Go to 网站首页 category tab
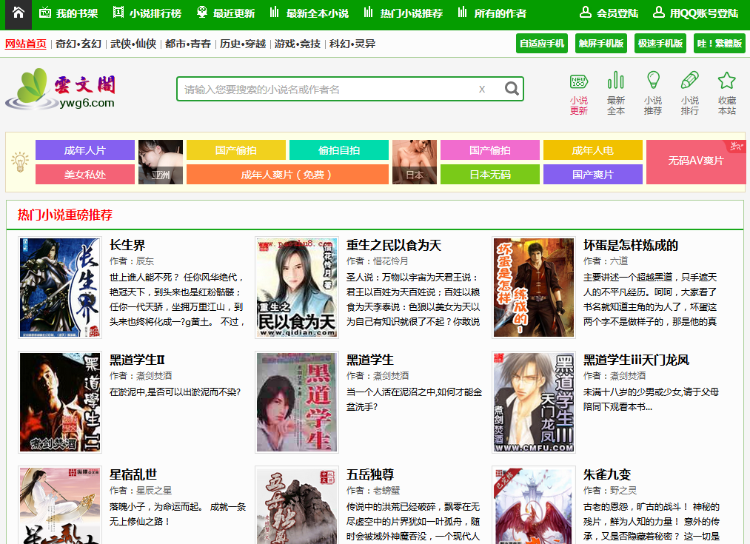Viewport: 750px width, 544px height. coord(25,44)
